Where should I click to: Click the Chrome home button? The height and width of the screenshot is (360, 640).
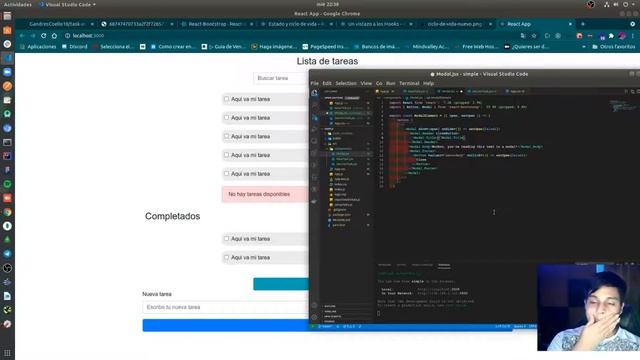(54, 36)
